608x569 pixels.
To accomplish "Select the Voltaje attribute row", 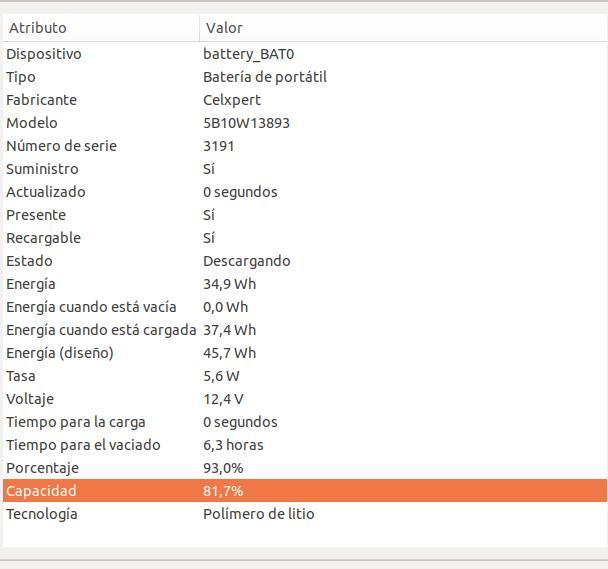I will pos(305,399).
